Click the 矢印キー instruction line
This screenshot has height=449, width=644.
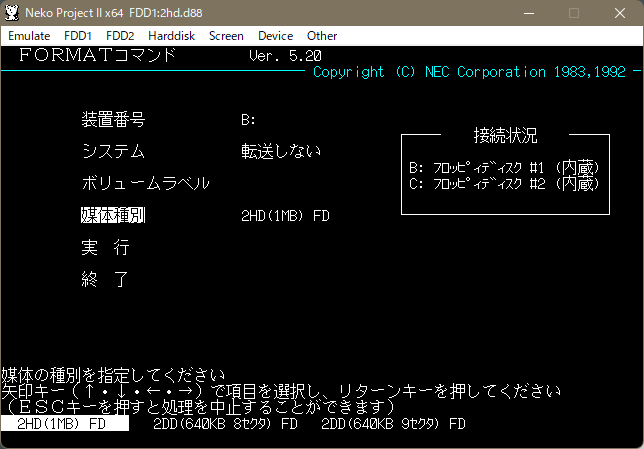281,391
